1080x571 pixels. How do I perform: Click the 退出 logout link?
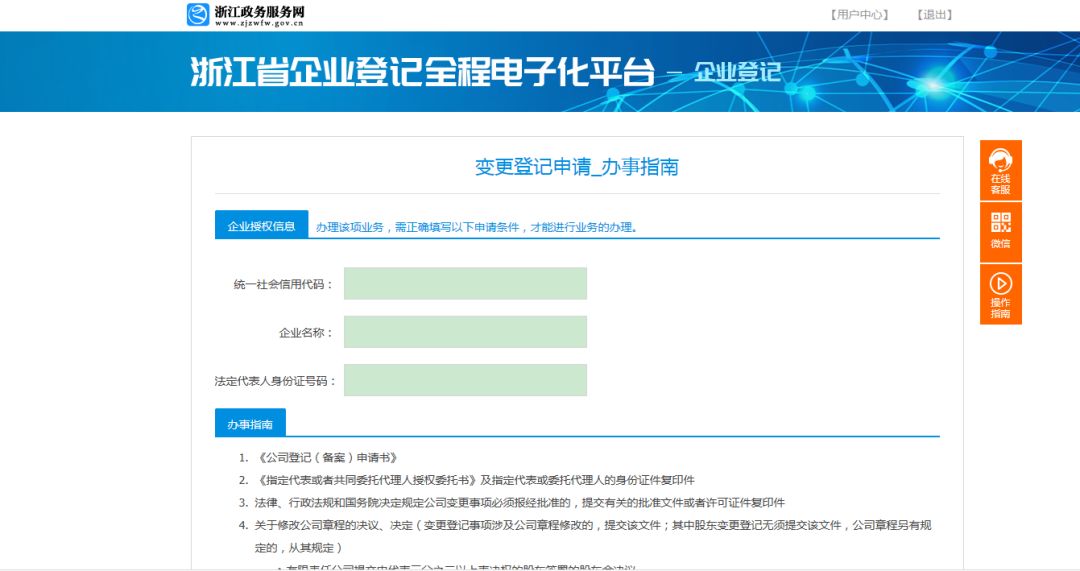934,14
